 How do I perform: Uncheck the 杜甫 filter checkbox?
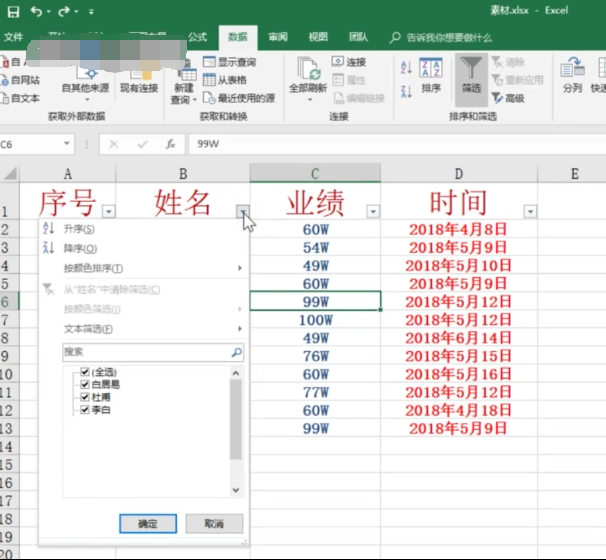[85, 397]
